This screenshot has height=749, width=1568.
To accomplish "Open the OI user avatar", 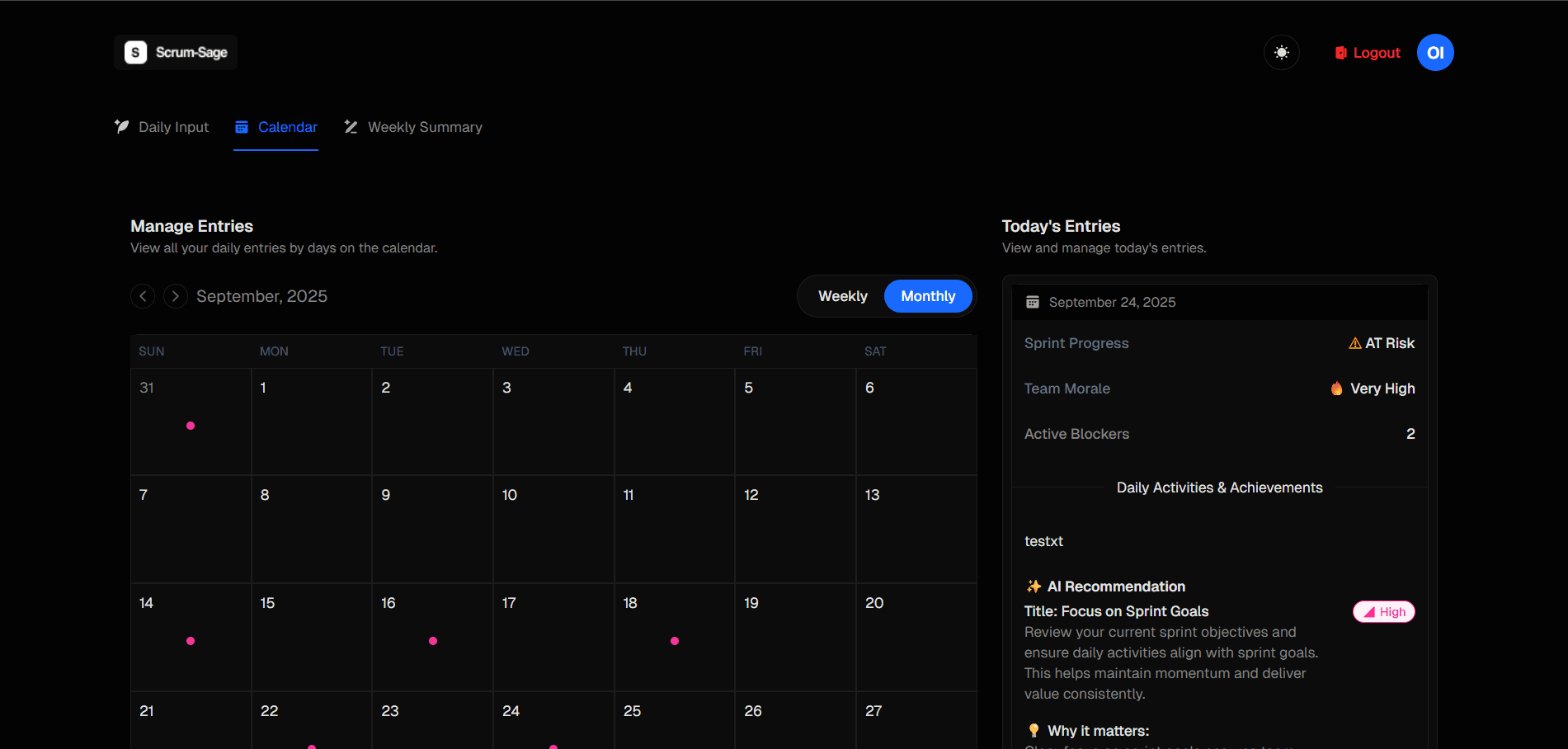I will pos(1435,53).
